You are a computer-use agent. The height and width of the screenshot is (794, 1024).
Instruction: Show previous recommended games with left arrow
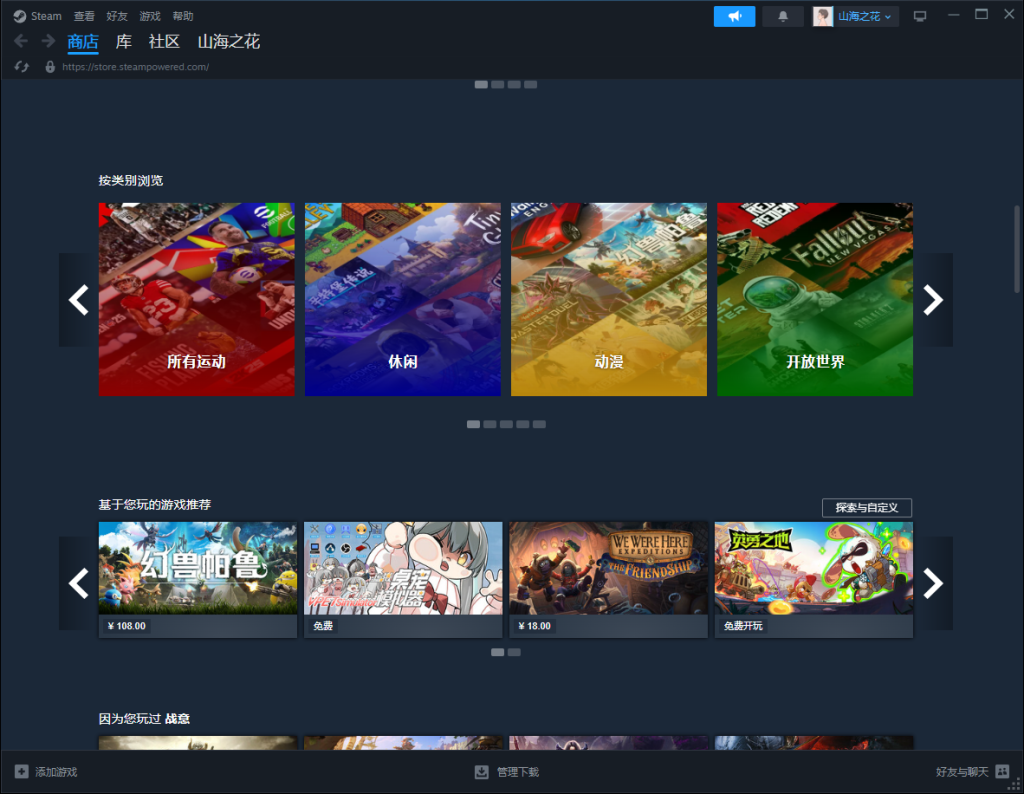coord(78,583)
